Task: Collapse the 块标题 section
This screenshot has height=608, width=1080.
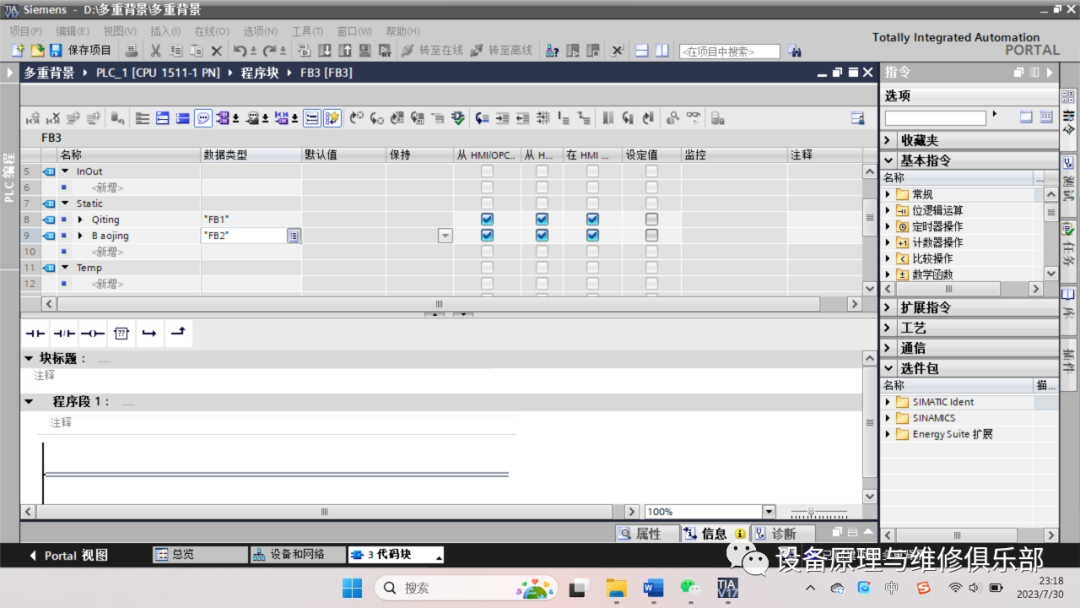Action: click(x=29, y=358)
